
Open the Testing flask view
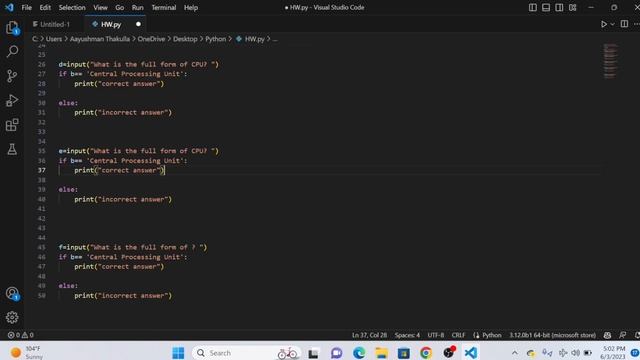[x=12, y=149]
